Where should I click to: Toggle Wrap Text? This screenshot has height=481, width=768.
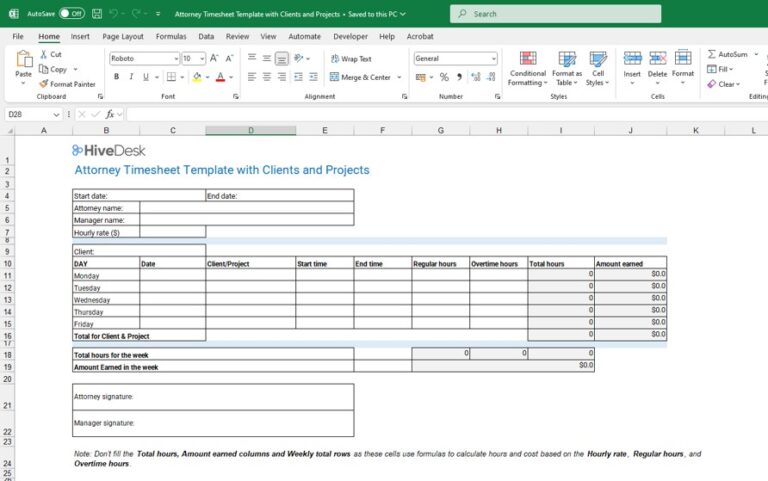click(x=351, y=59)
